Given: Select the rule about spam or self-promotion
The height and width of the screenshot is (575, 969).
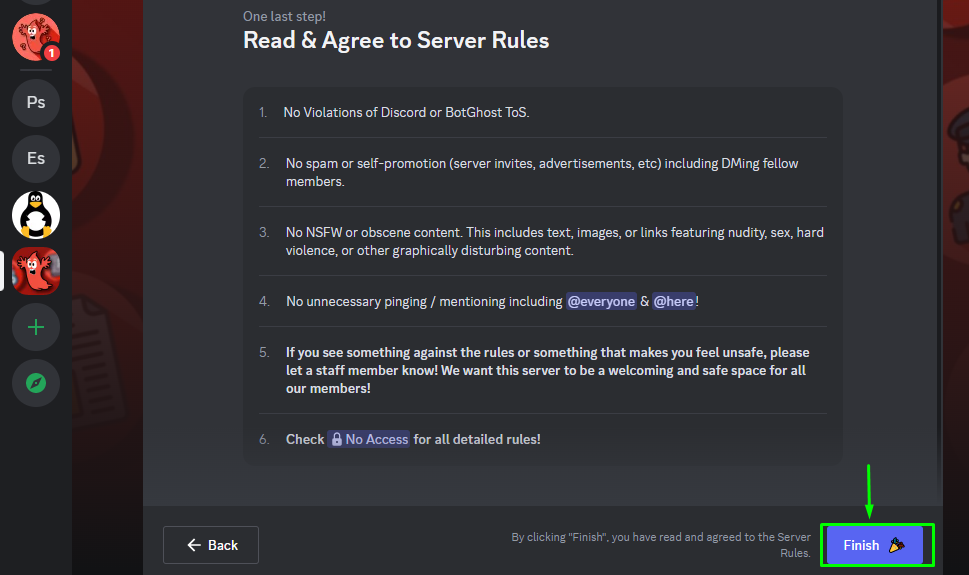Looking at the screenshot, I should click(x=542, y=172).
